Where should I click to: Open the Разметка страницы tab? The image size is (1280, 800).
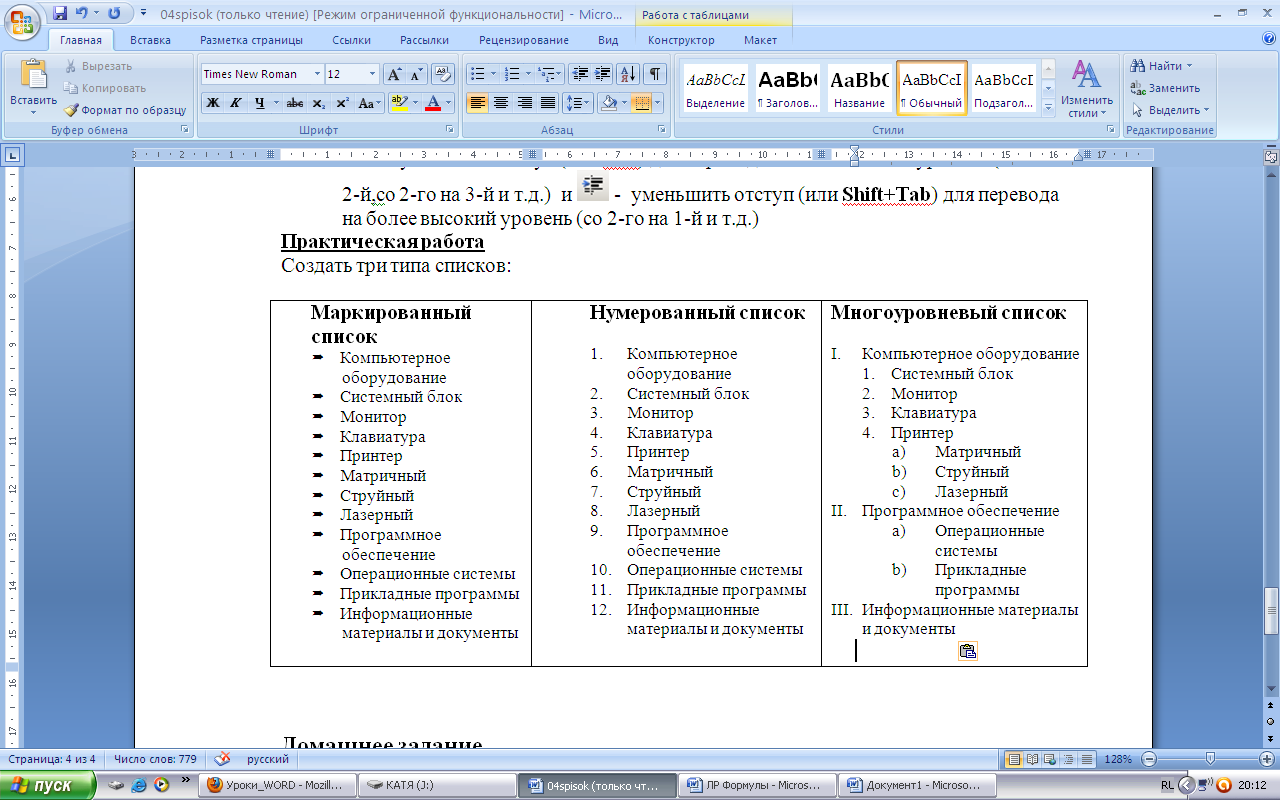tap(251, 40)
